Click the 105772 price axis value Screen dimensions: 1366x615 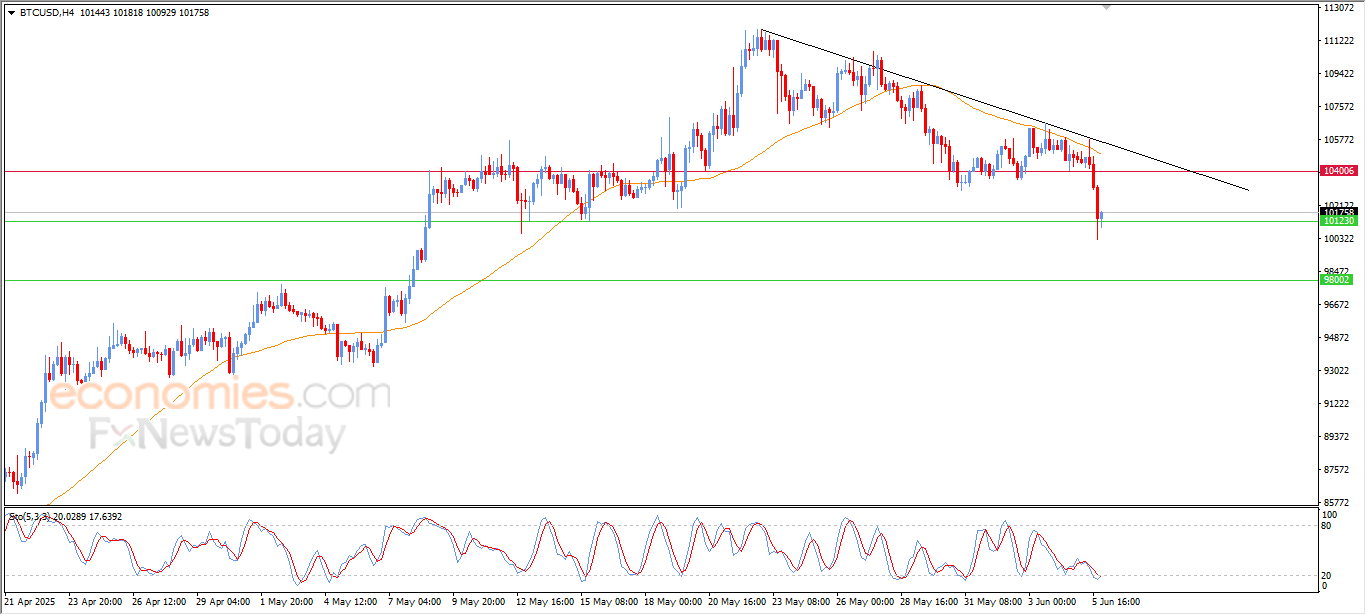pos(1339,140)
